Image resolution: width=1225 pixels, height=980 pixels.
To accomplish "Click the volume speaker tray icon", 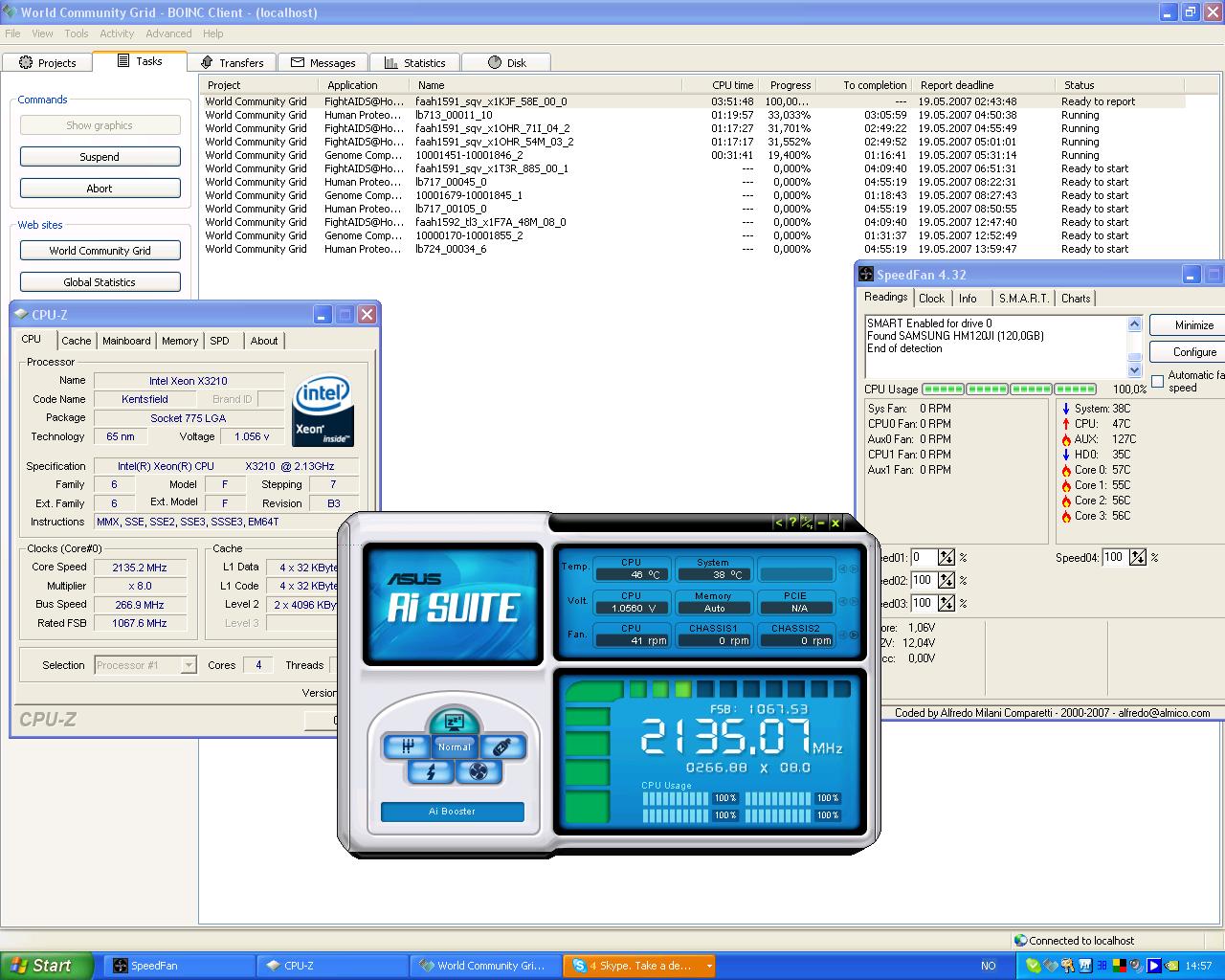I will click(x=1135, y=966).
